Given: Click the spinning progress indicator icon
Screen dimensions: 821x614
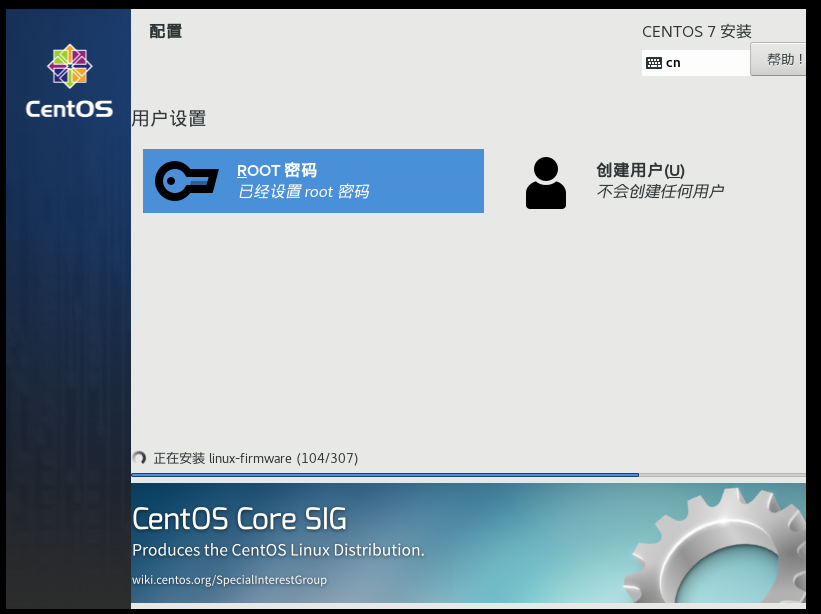Looking at the screenshot, I should point(139,458).
